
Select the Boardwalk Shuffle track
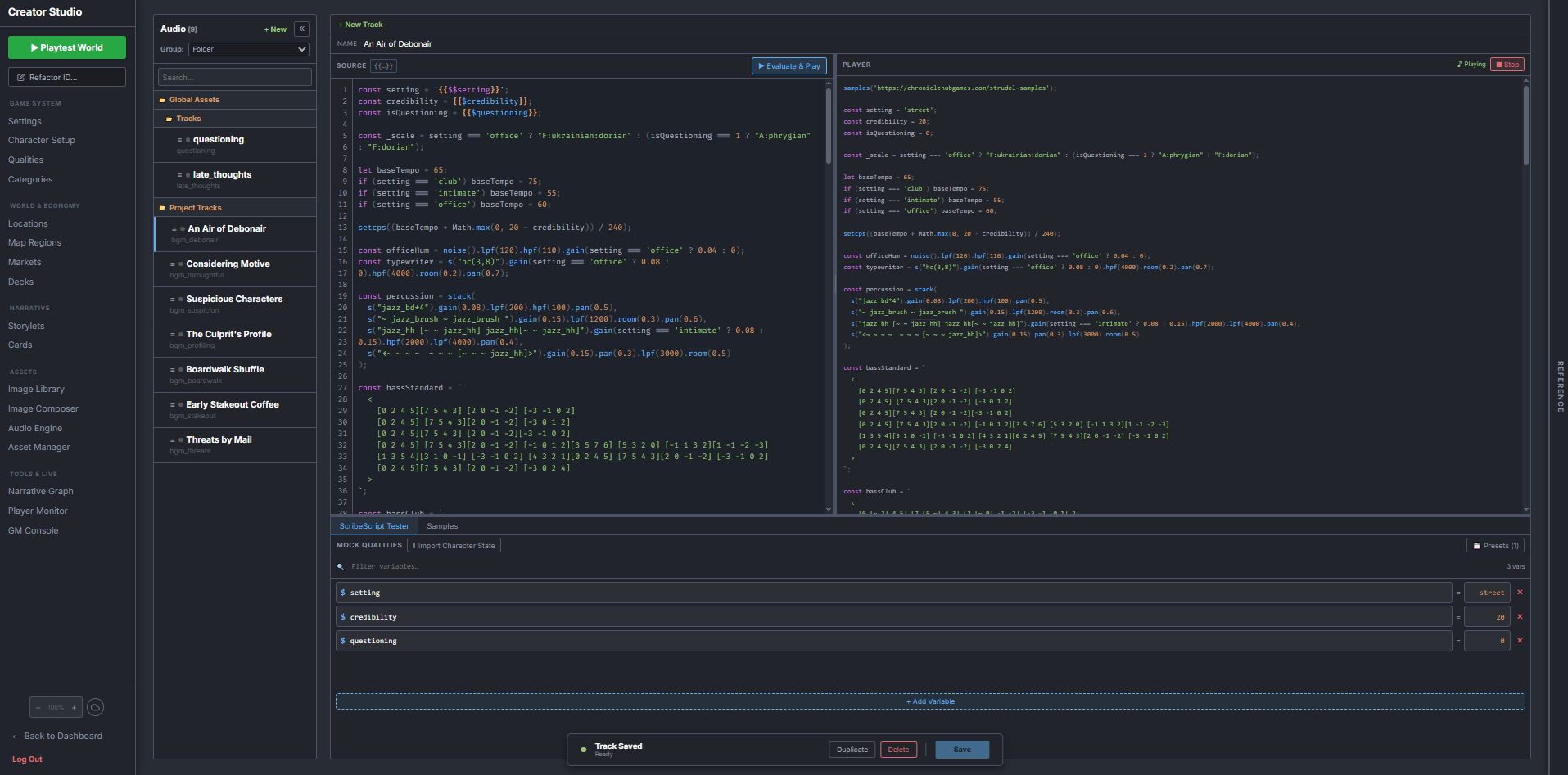pyautogui.click(x=235, y=375)
